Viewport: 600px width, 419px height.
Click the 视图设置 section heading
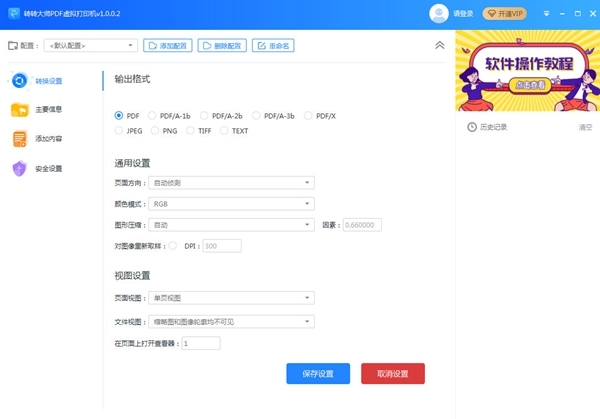(132, 276)
